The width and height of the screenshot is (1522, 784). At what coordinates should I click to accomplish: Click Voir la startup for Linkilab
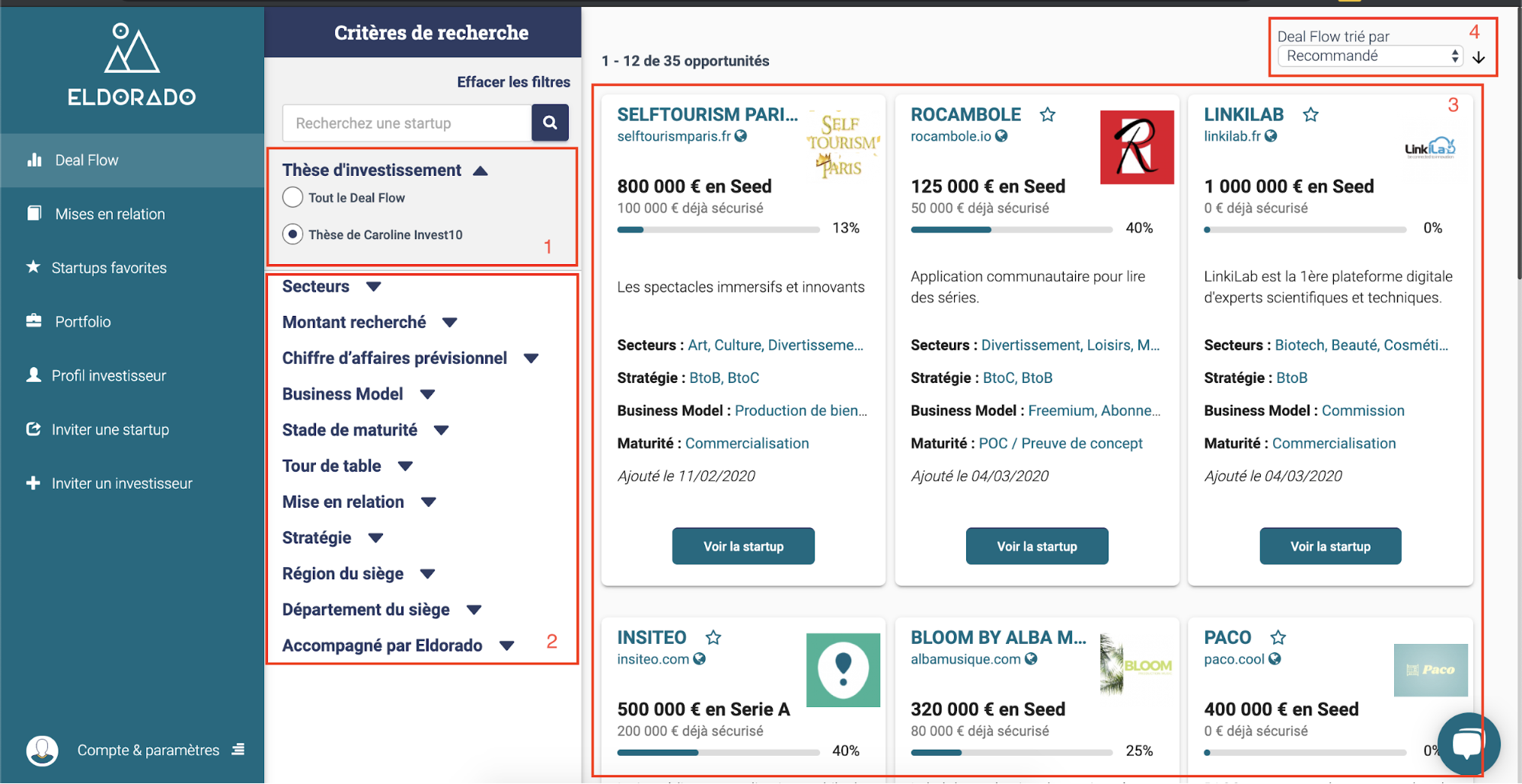point(1330,546)
